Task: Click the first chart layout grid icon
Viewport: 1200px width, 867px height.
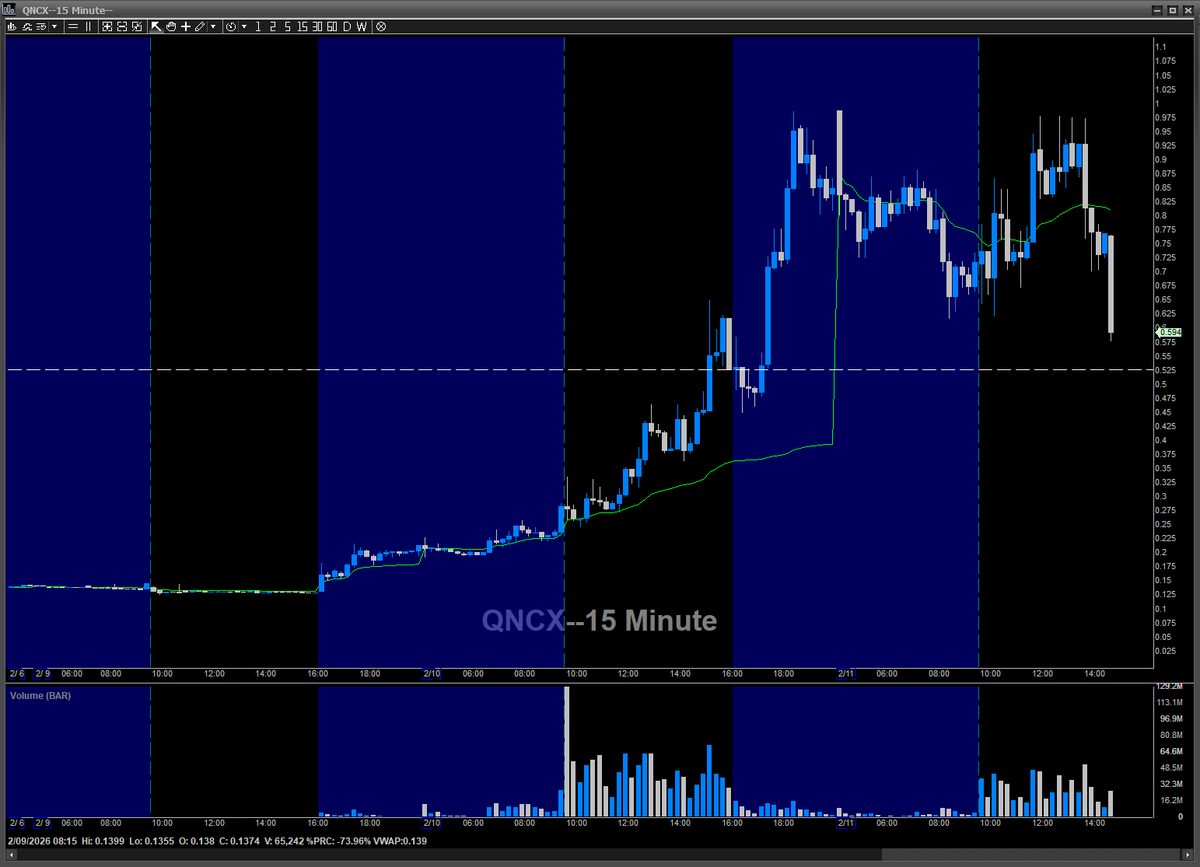Action: coord(107,27)
